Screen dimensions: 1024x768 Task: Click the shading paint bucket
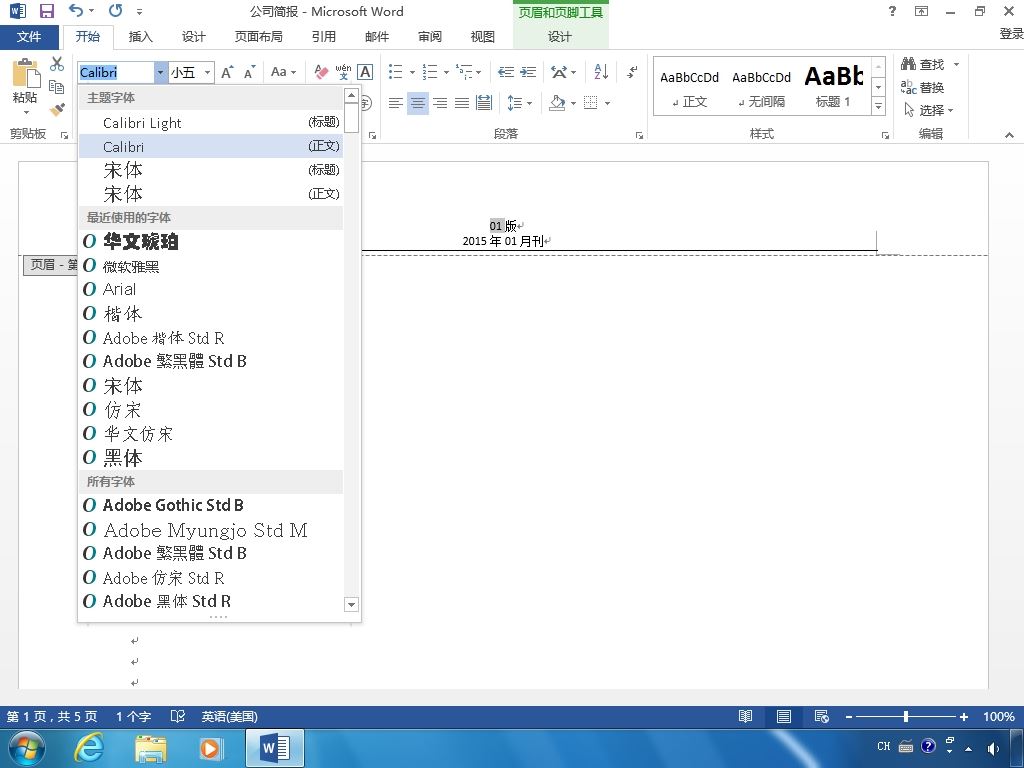coord(557,103)
